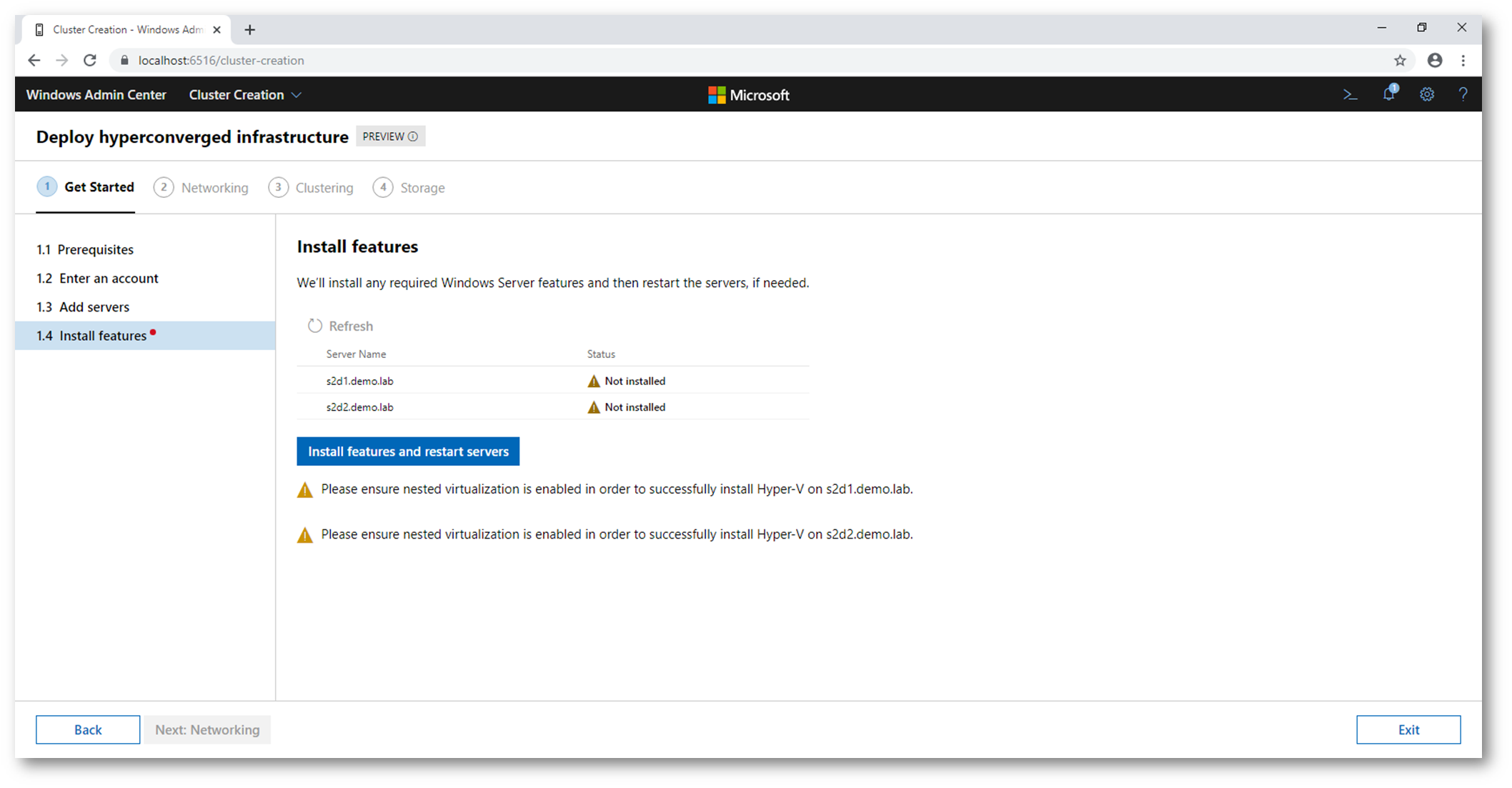Click the browser forward arrow
This screenshot has height=788, width=1512.
pyautogui.click(x=62, y=60)
